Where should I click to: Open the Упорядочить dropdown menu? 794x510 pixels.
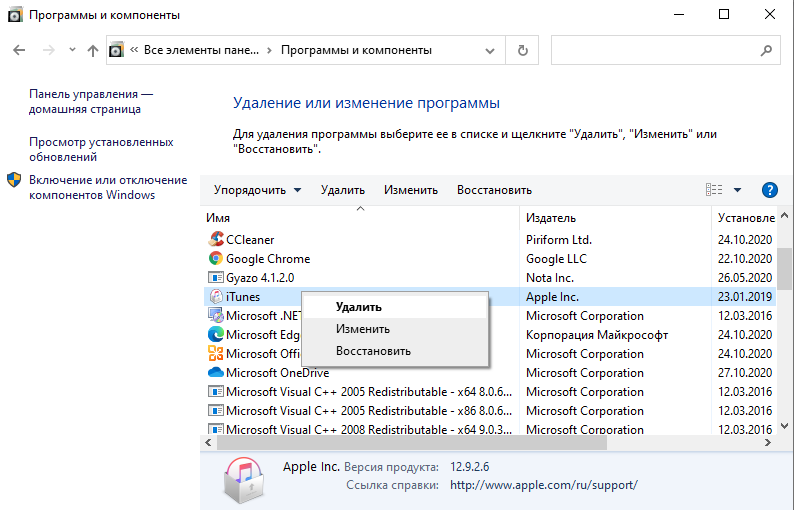tap(257, 190)
